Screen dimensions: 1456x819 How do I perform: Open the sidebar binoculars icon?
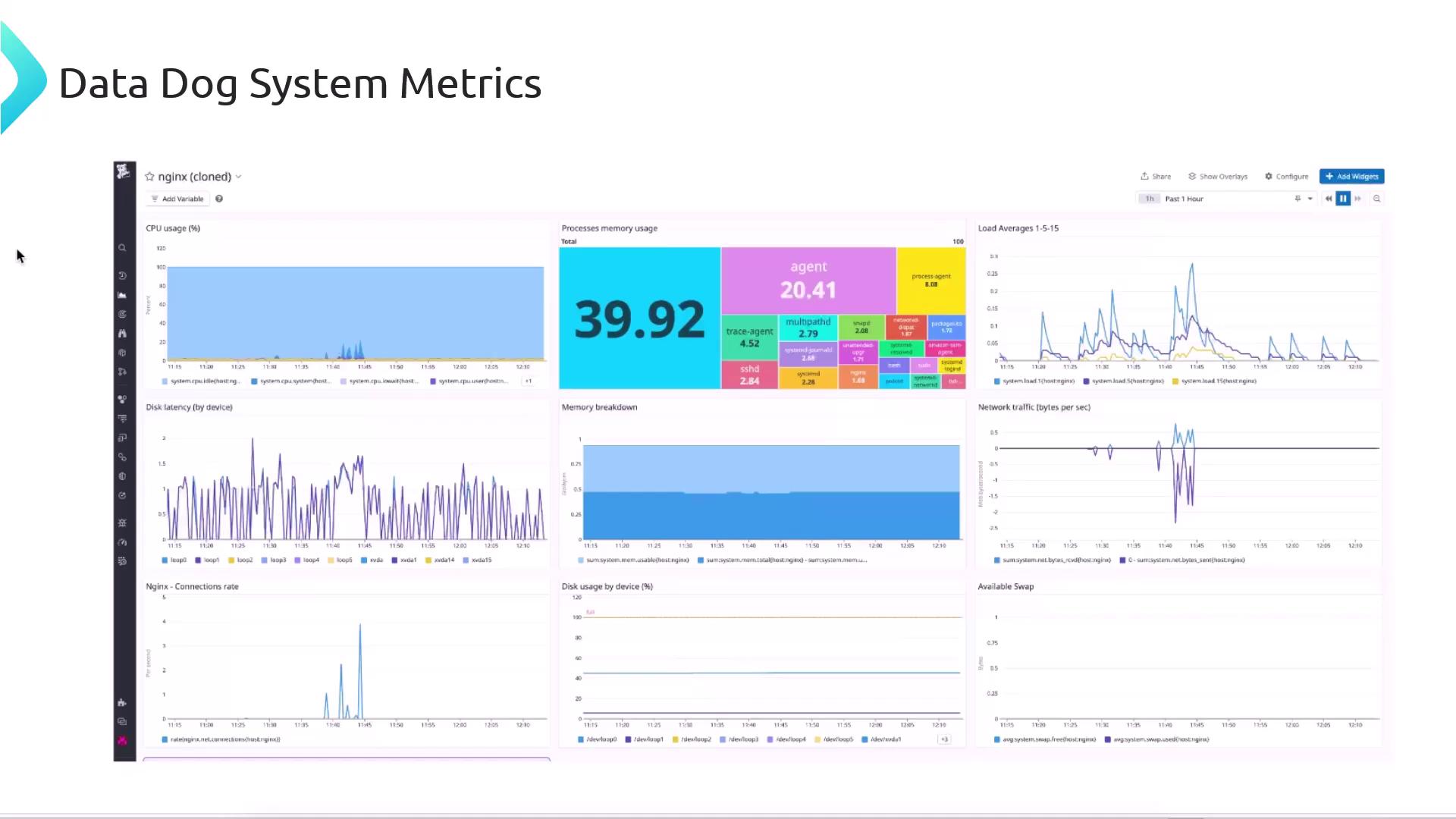[x=122, y=333]
